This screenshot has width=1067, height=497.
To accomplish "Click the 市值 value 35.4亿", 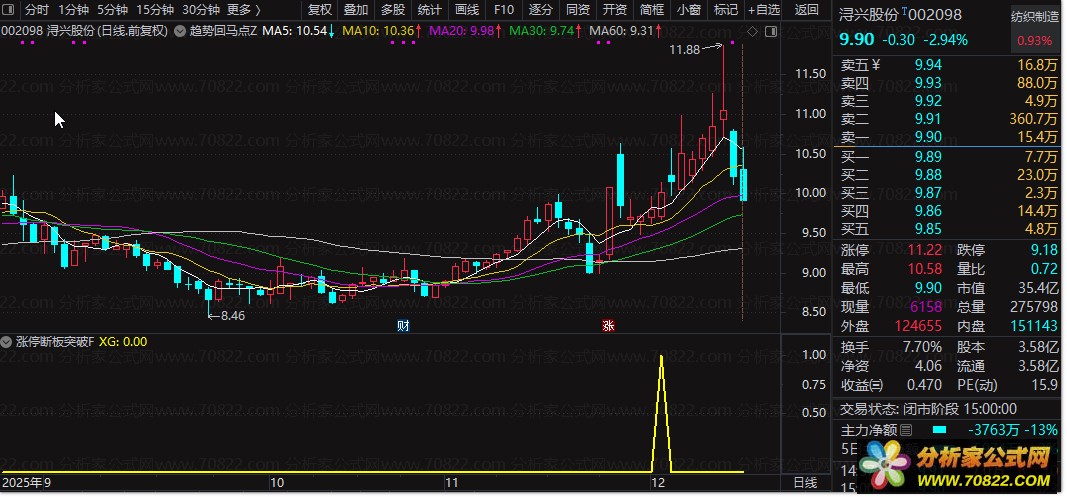I will click(1037, 289).
